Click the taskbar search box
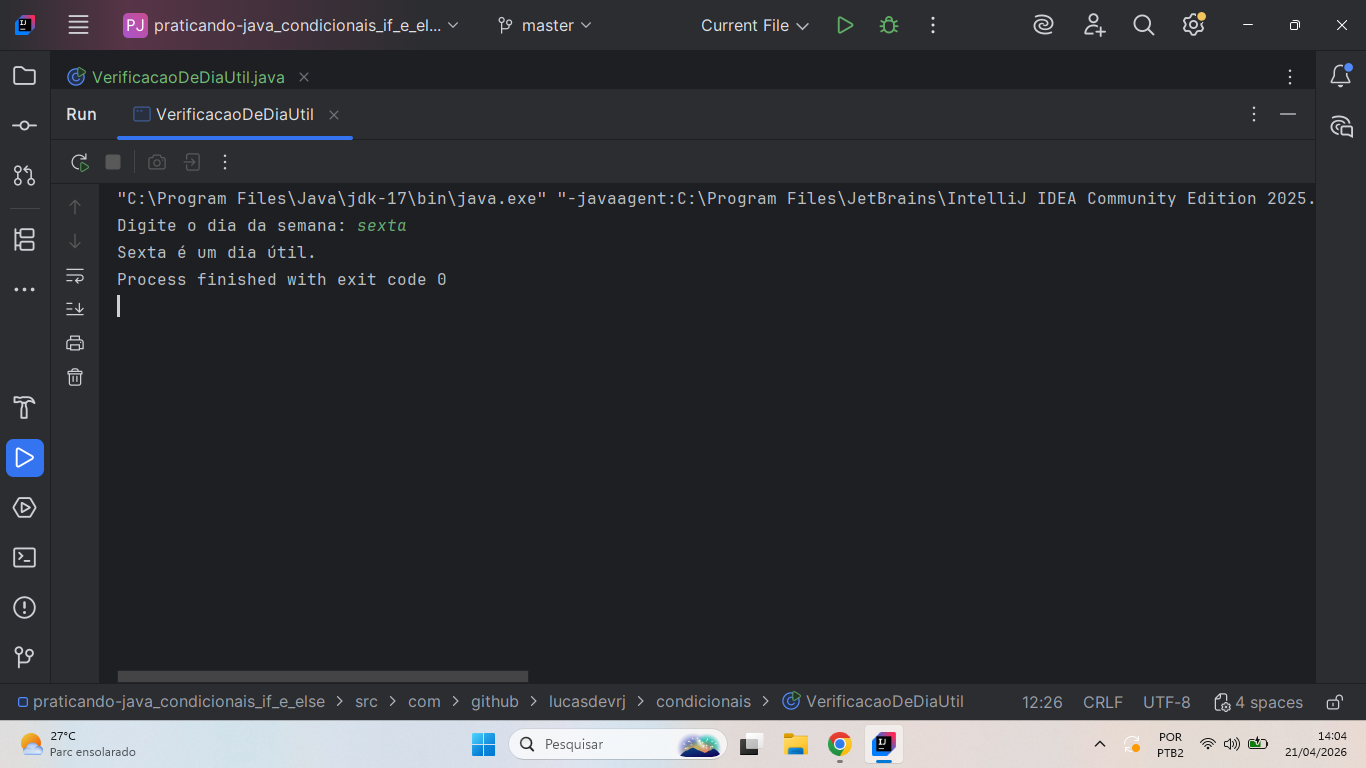Image resolution: width=1366 pixels, height=768 pixels. (618, 744)
